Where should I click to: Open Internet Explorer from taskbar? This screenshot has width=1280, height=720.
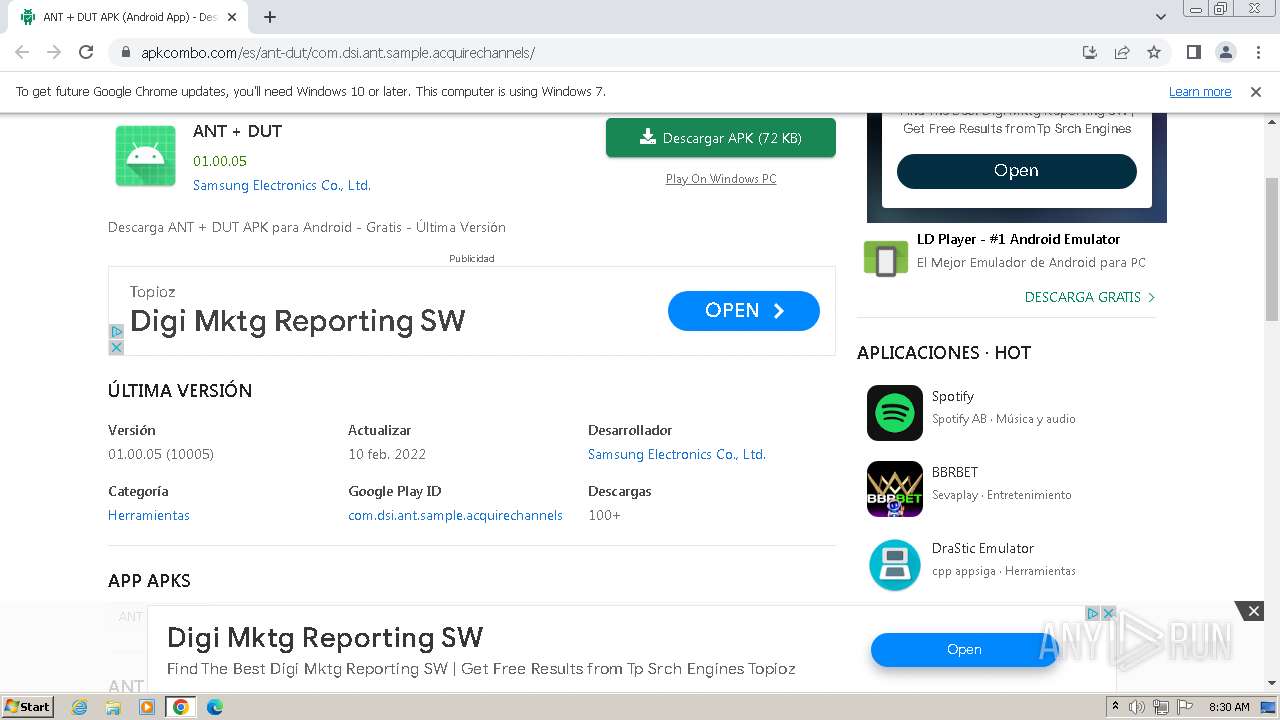[x=80, y=707]
